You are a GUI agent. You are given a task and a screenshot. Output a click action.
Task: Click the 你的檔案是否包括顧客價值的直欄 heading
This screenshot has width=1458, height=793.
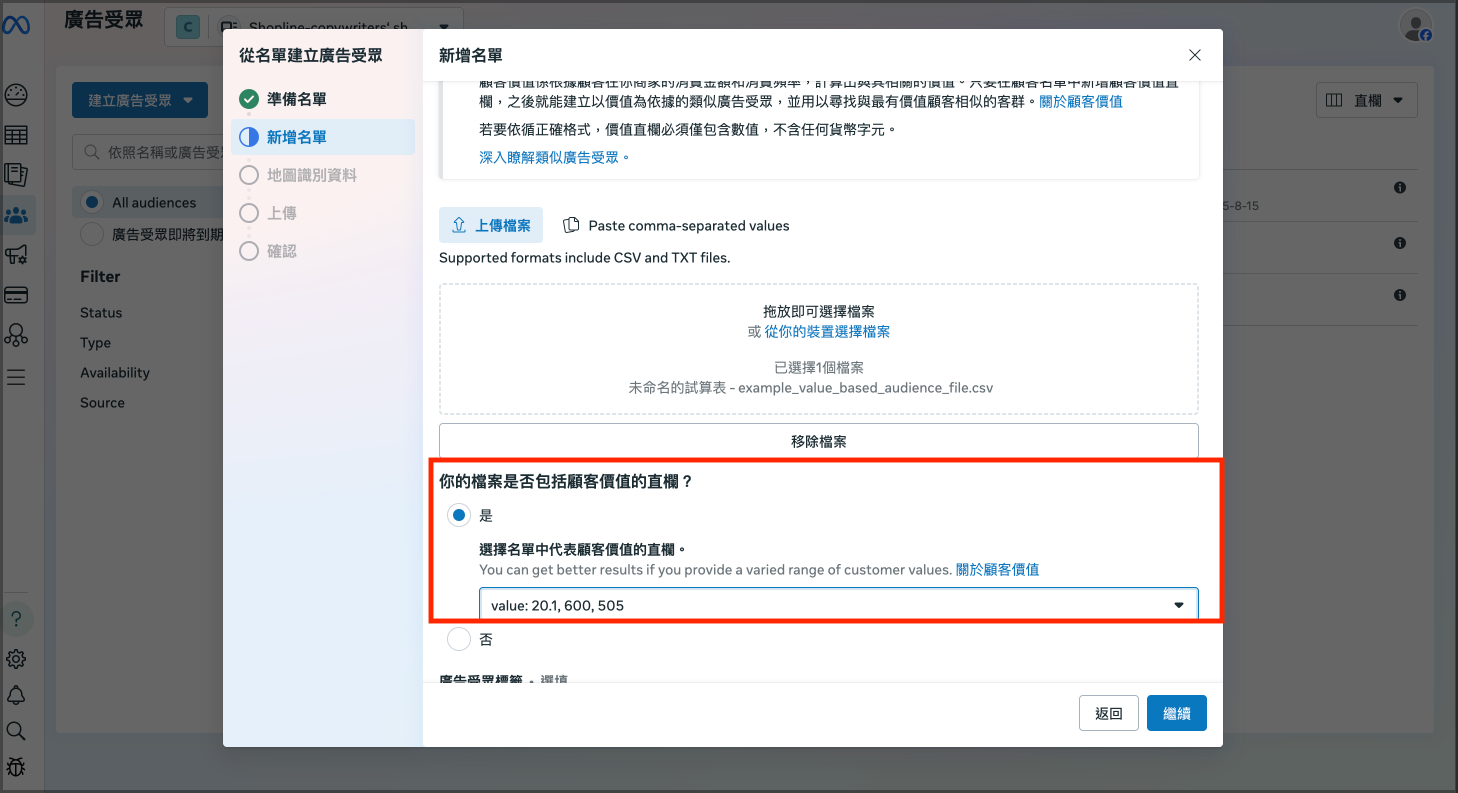[x=566, y=481]
